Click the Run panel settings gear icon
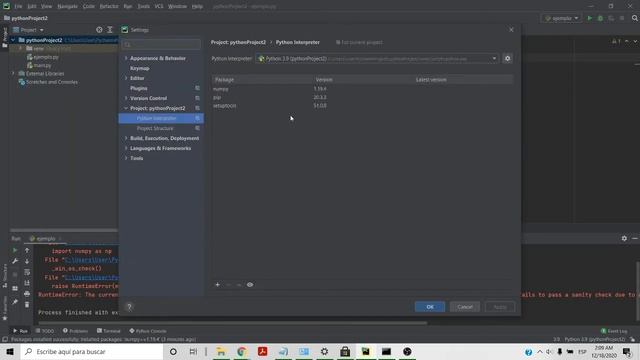The height and width of the screenshot is (360, 640). (x=624, y=238)
